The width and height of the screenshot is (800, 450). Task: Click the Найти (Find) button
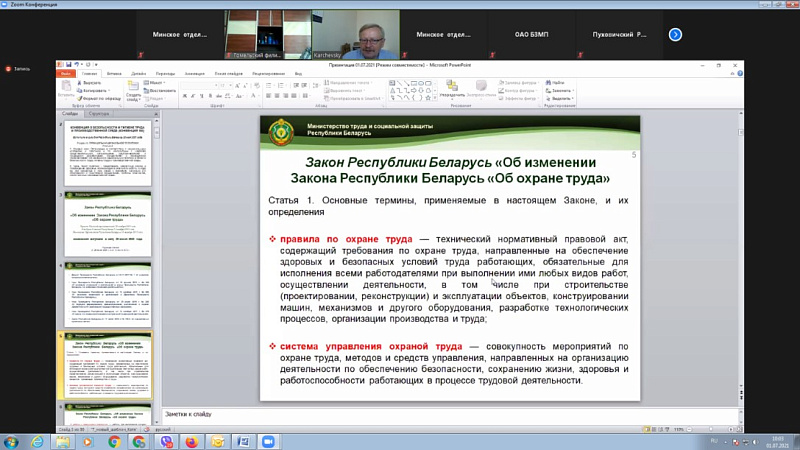point(555,83)
